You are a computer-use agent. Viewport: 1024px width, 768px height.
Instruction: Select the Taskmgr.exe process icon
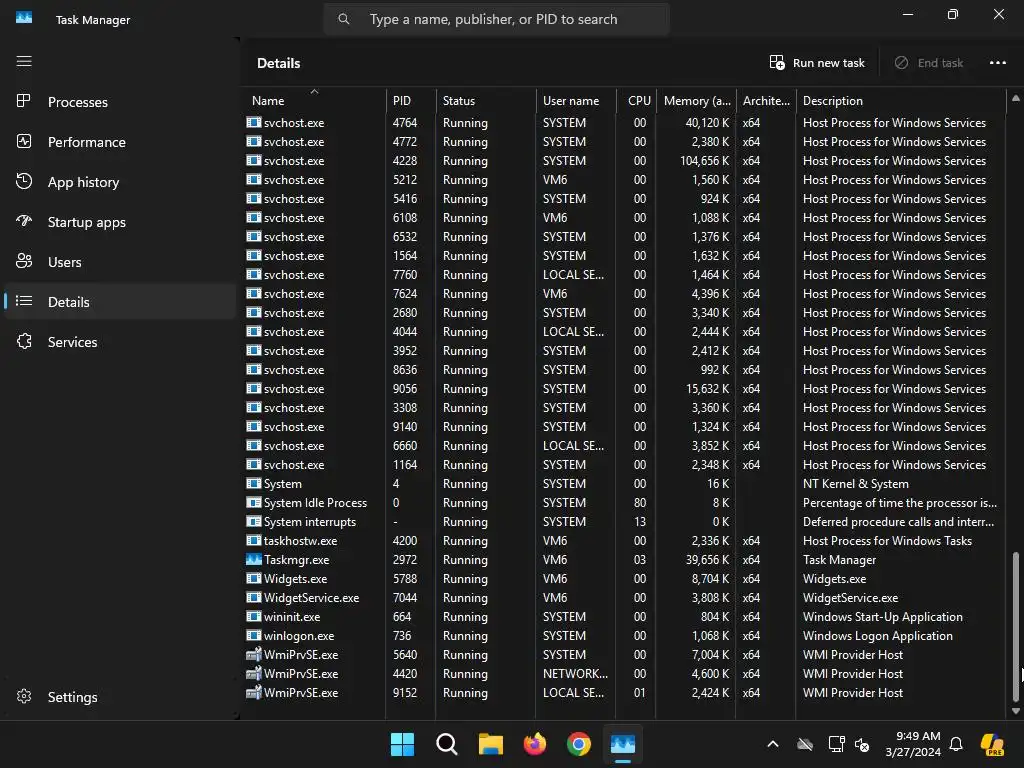tap(253, 560)
